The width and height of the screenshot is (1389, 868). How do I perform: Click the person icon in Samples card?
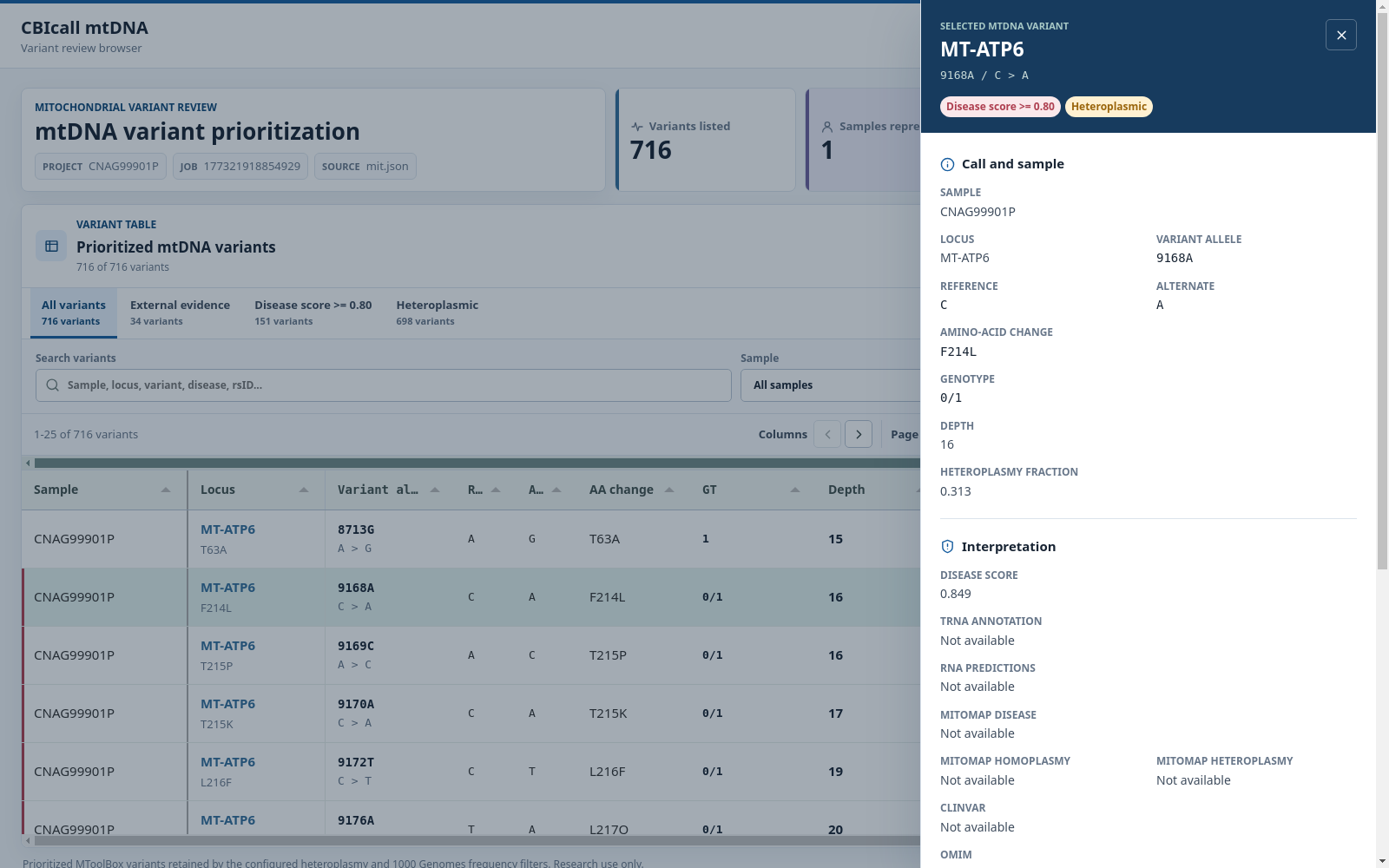pos(827,127)
